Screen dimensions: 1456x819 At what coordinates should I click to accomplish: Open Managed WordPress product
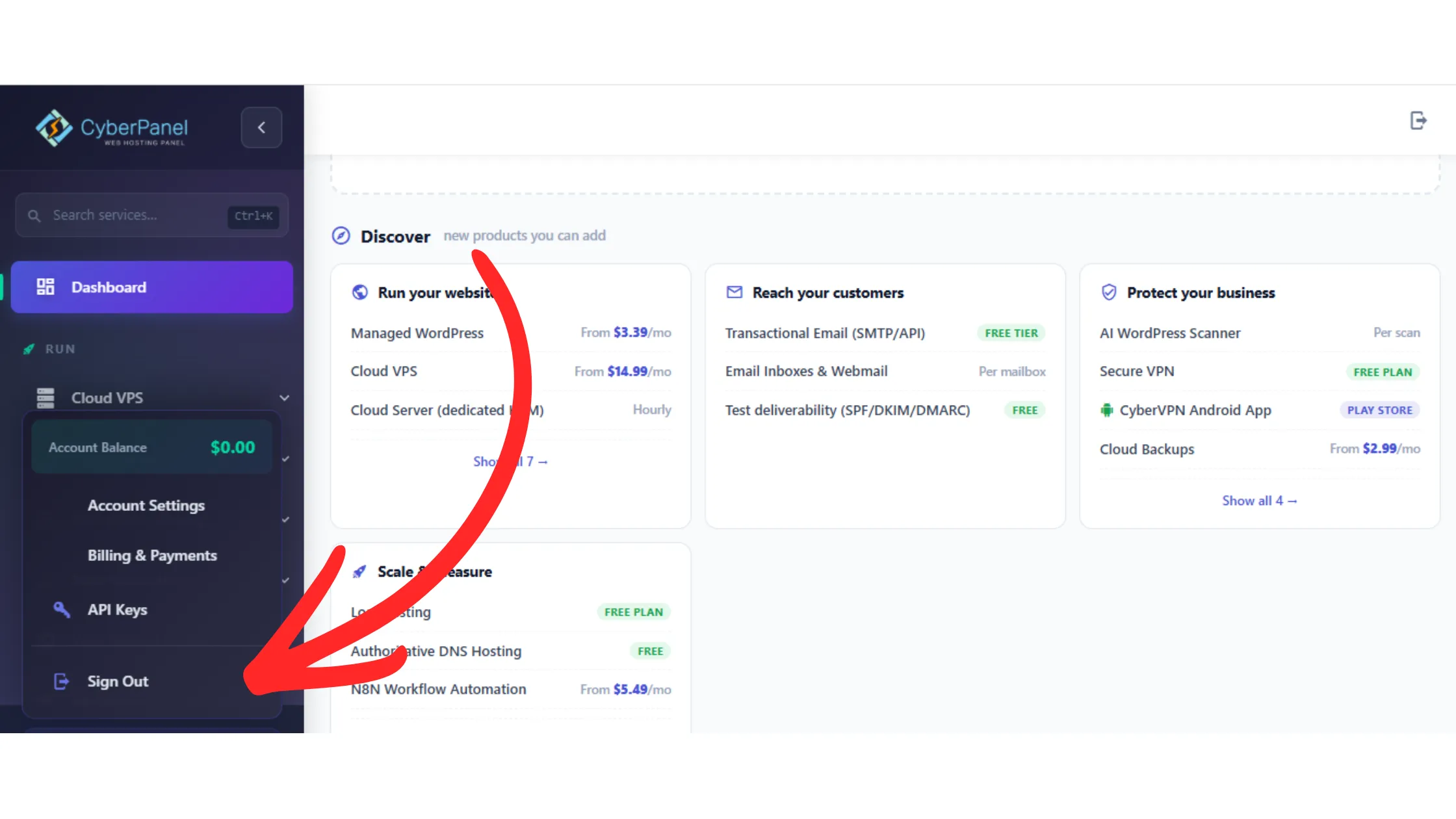tap(417, 333)
